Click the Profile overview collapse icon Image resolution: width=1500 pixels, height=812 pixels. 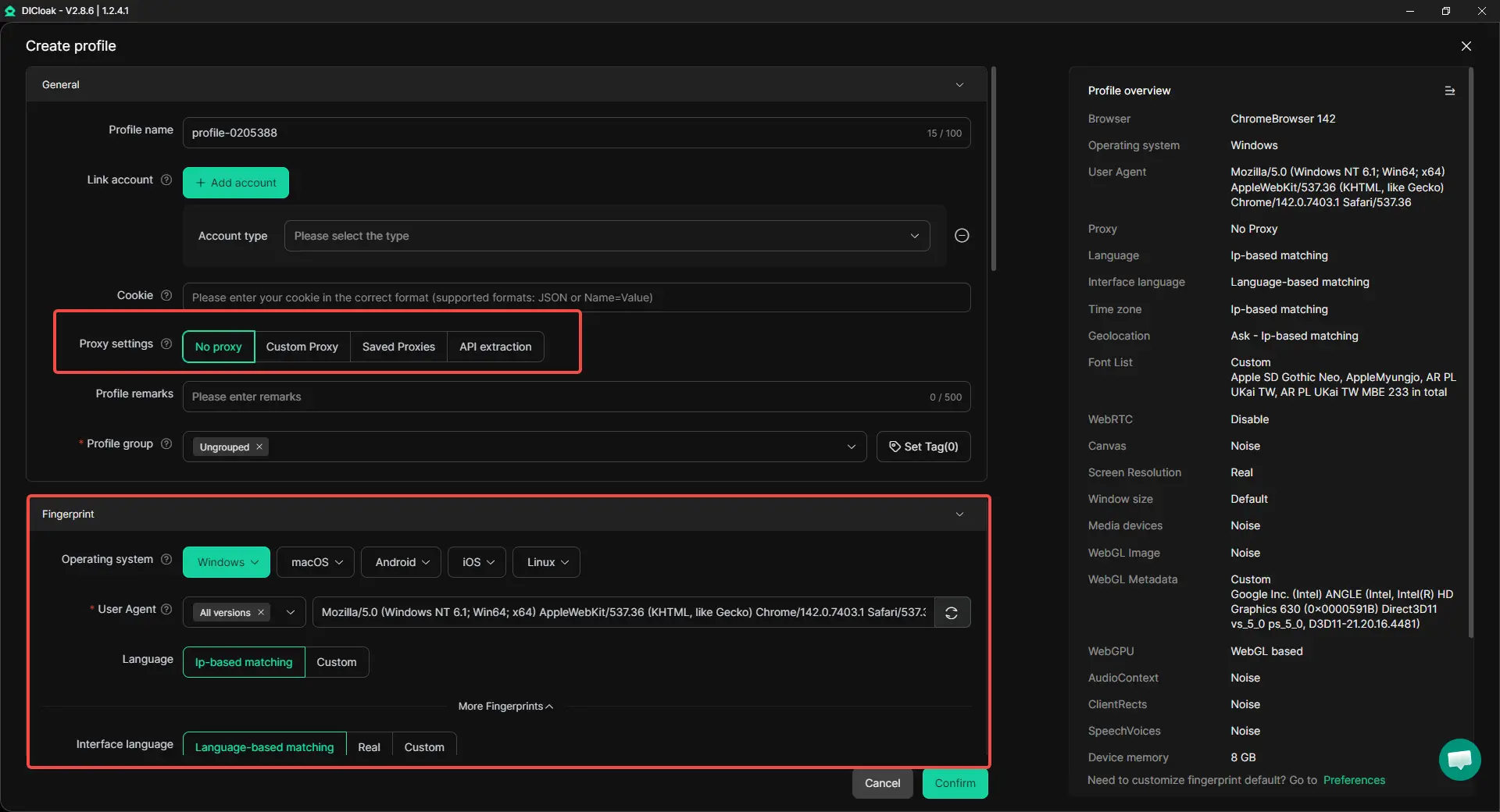pos(1449,91)
